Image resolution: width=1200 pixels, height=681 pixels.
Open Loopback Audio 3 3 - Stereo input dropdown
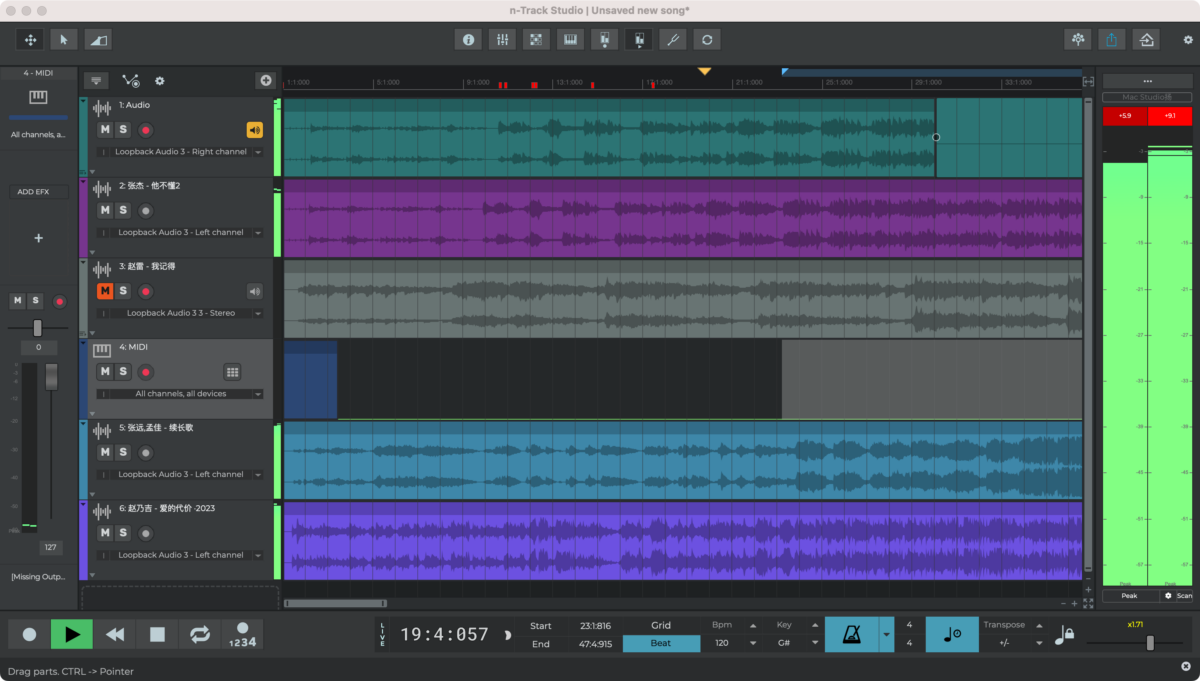tap(180, 313)
